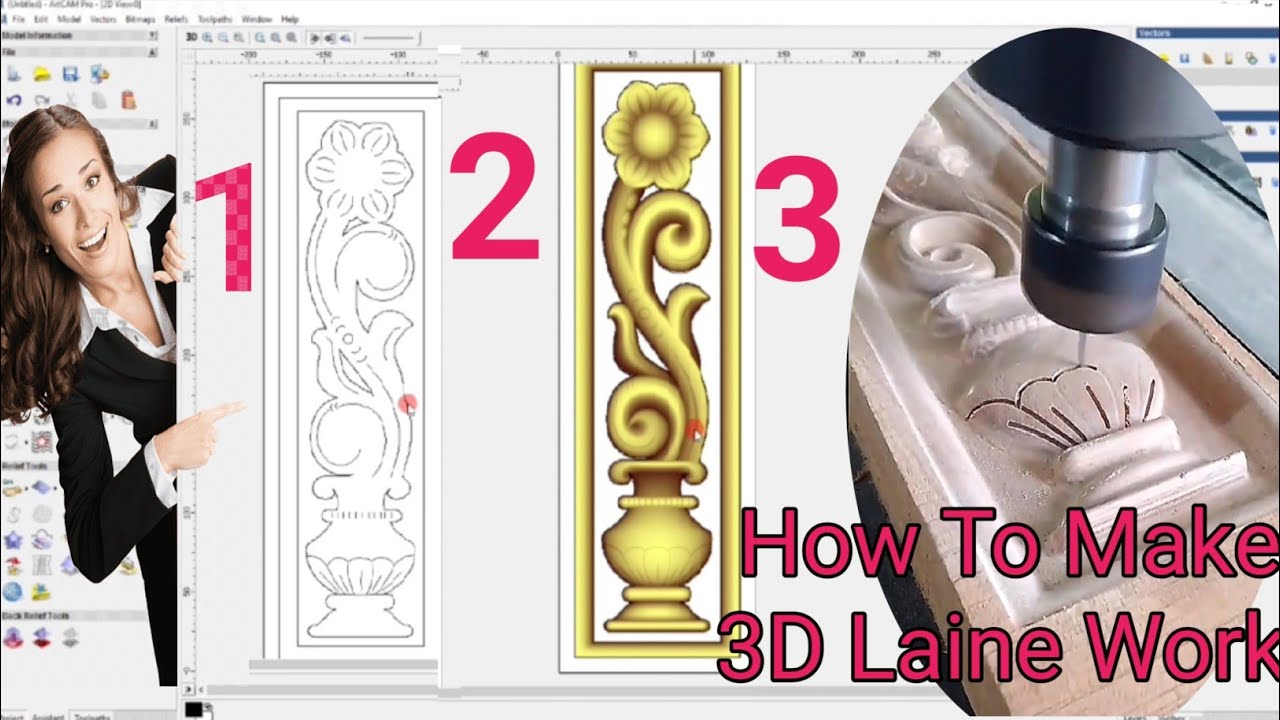Click the Zoom Out magnifier icon

point(222,37)
